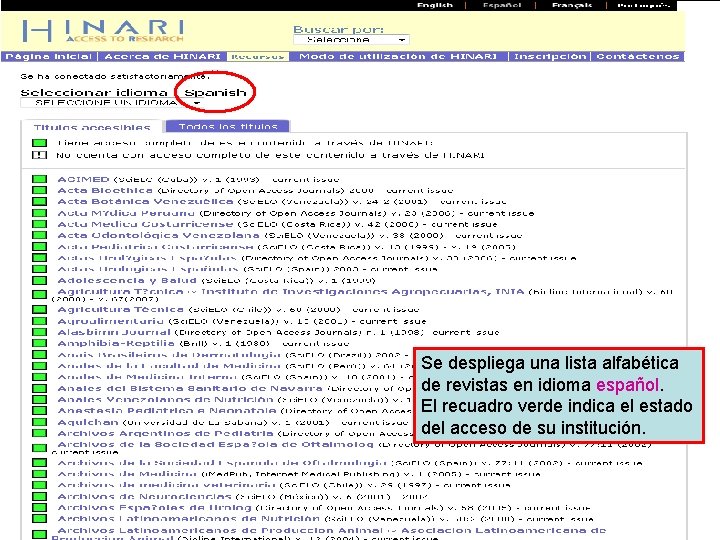Open the Inscripción menu item

pyautogui.click(x=550, y=56)
